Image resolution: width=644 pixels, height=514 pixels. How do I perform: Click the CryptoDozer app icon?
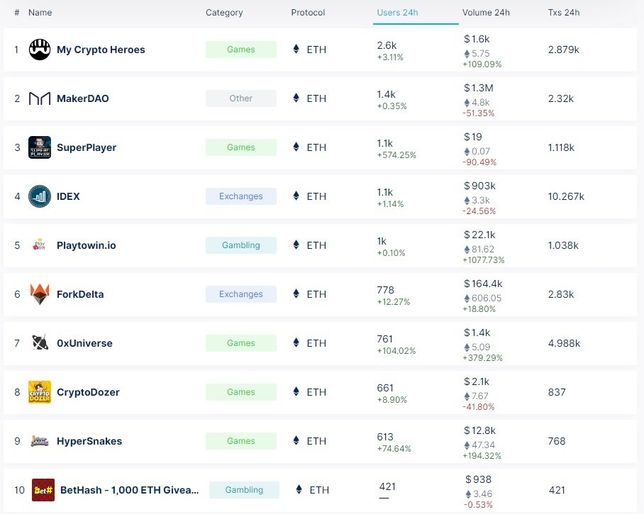tap(40, 392)
